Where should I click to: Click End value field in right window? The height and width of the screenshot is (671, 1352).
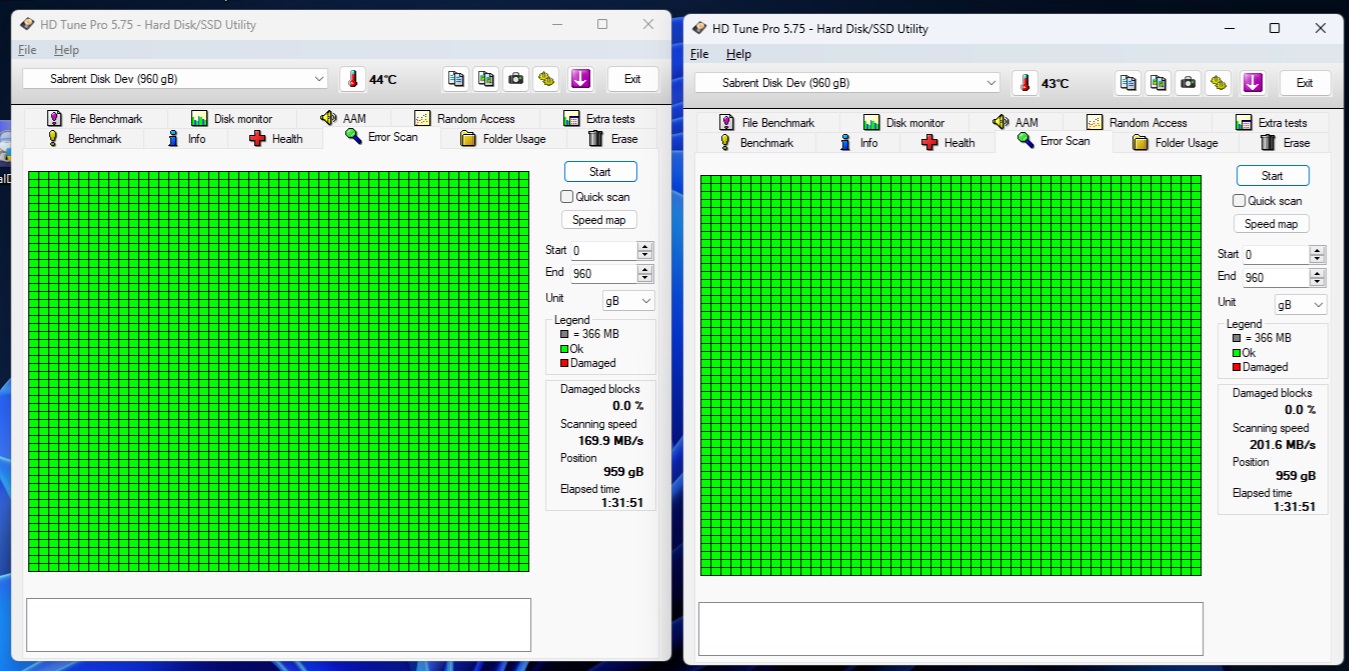tap(1275, 278)
